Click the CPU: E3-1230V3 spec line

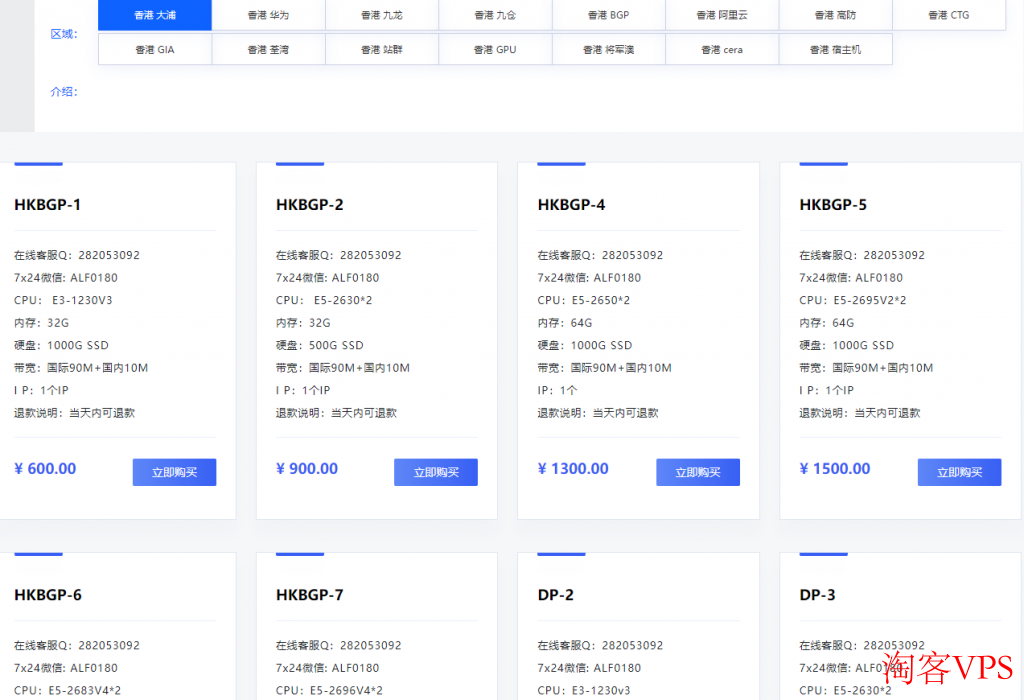click(63, 300)
